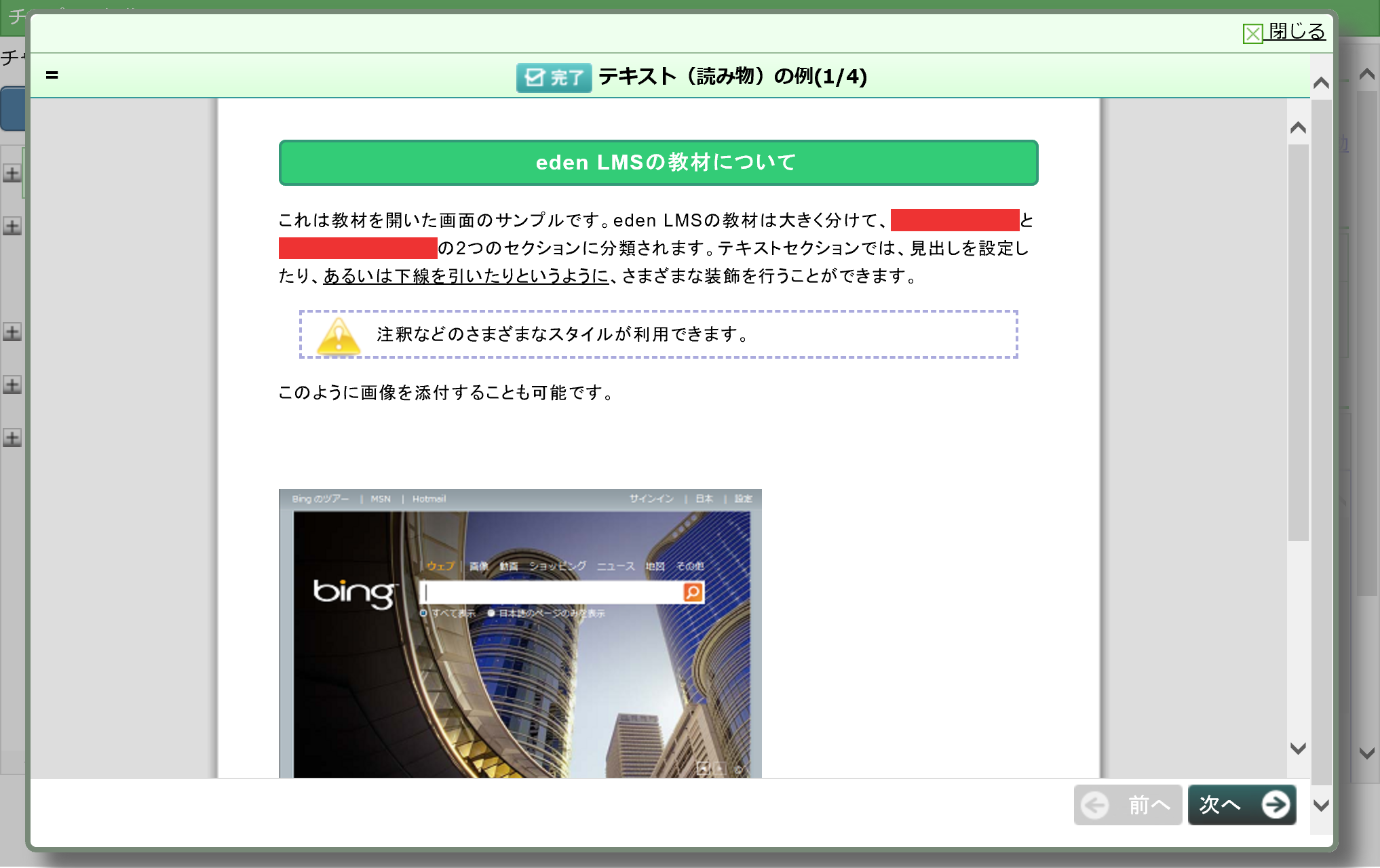The width and height of the screenshot is (1380, 868).
Task: Click the arrow icon on 次へ button
Action: [x=1276, y=805]
